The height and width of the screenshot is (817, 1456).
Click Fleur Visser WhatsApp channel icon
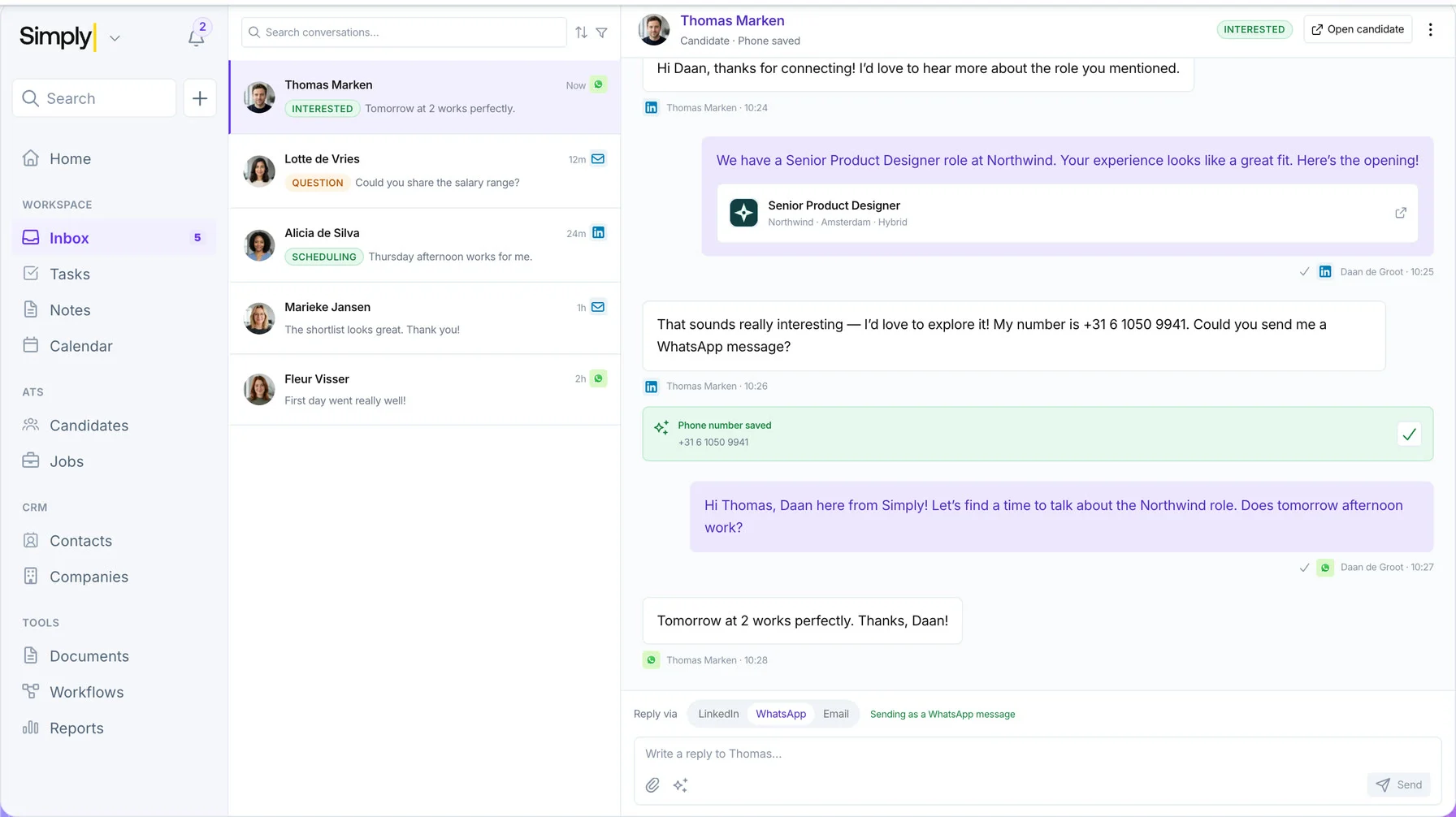click(x=598, y=378)
